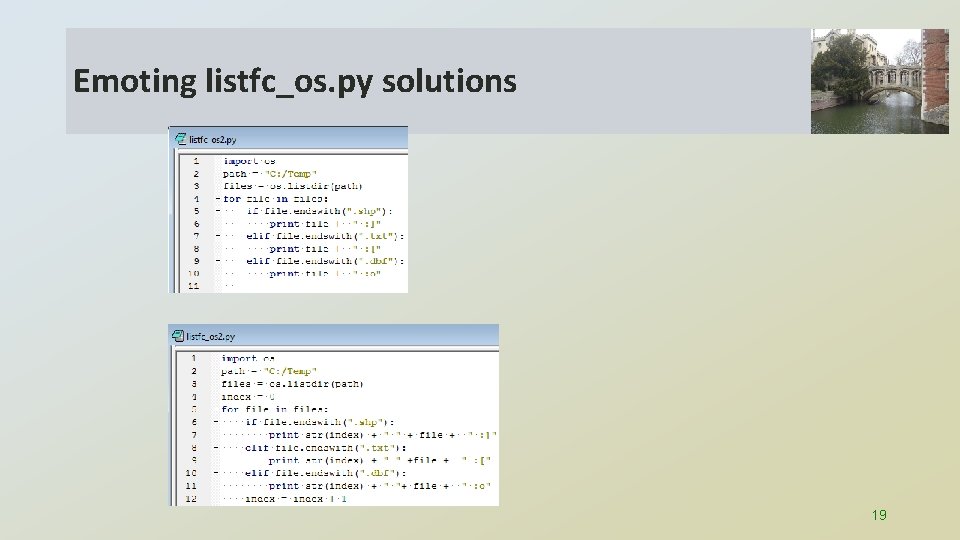960x540 pixels.
Task: Click the print str(index) statement on line 7
Action: pos(382,435)
